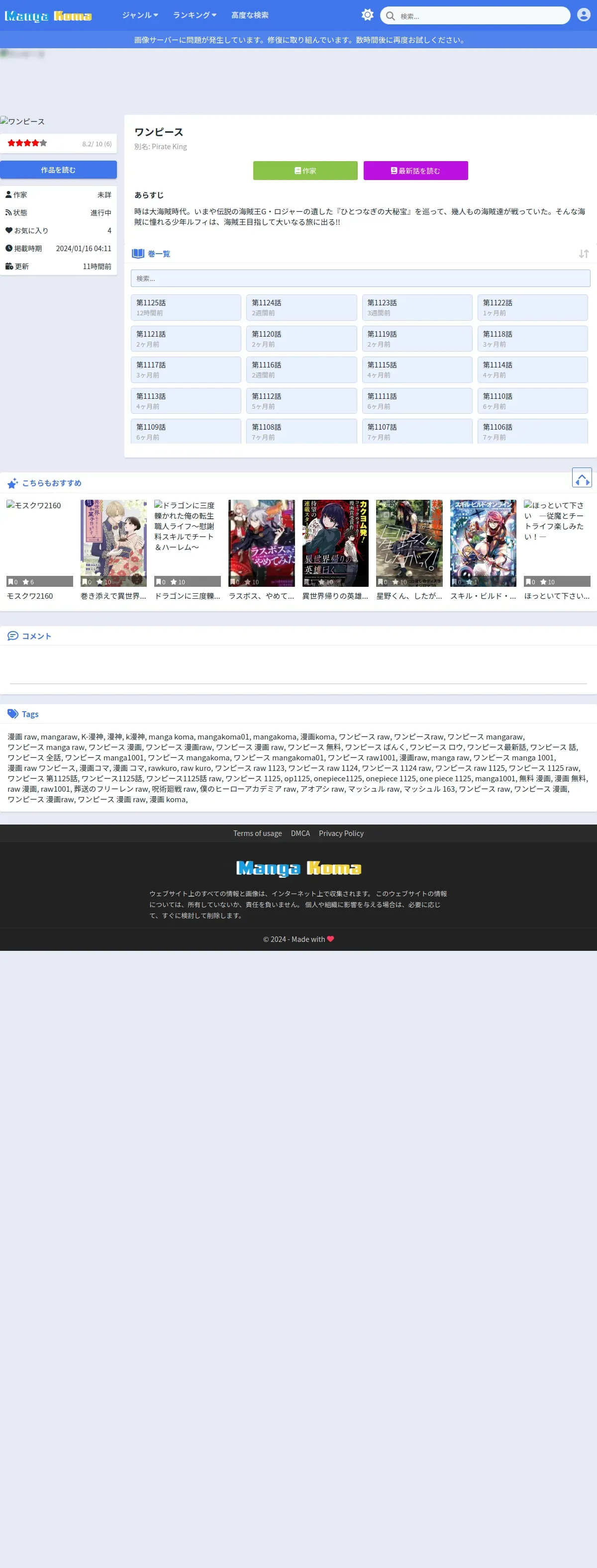Open chapter 第1123話
597x1568 pixels.
click(x=417, y=307)
